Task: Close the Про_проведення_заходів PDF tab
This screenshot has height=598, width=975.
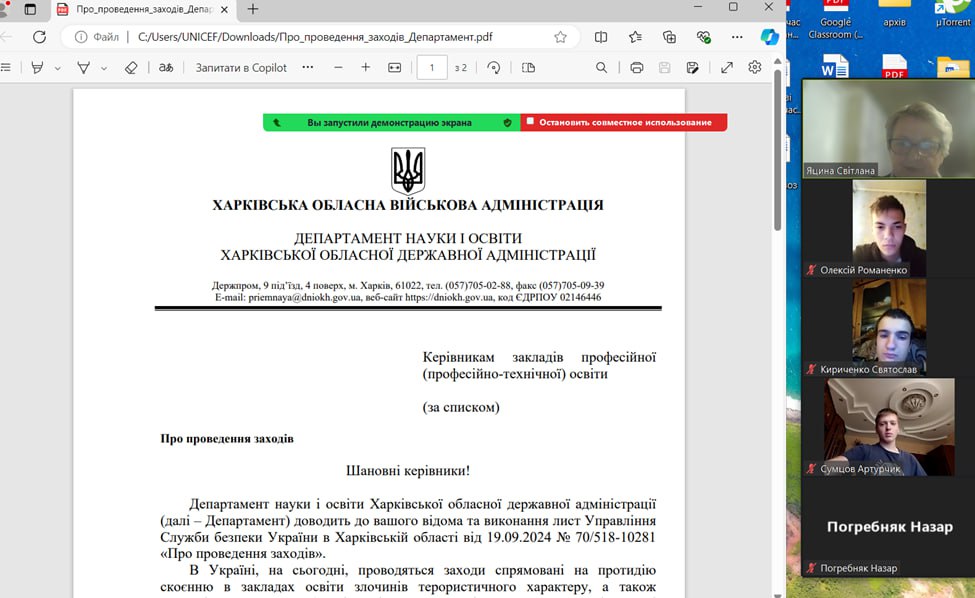Action: click(224, 9)
